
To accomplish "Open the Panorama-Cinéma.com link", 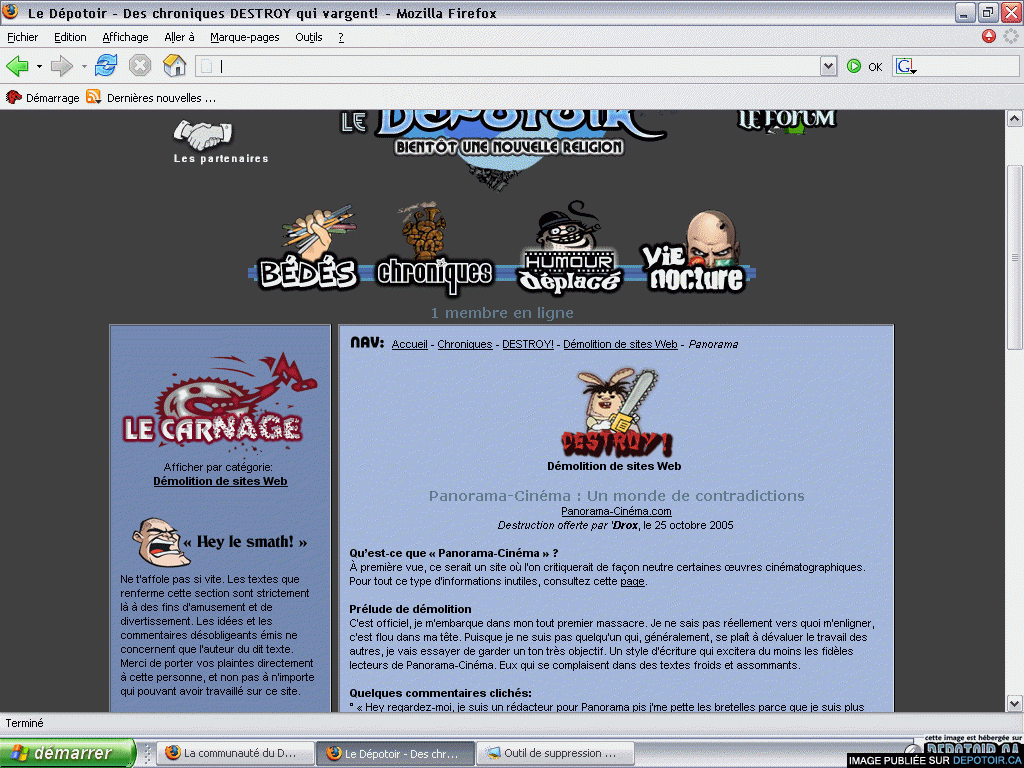I will coord(616,511).
